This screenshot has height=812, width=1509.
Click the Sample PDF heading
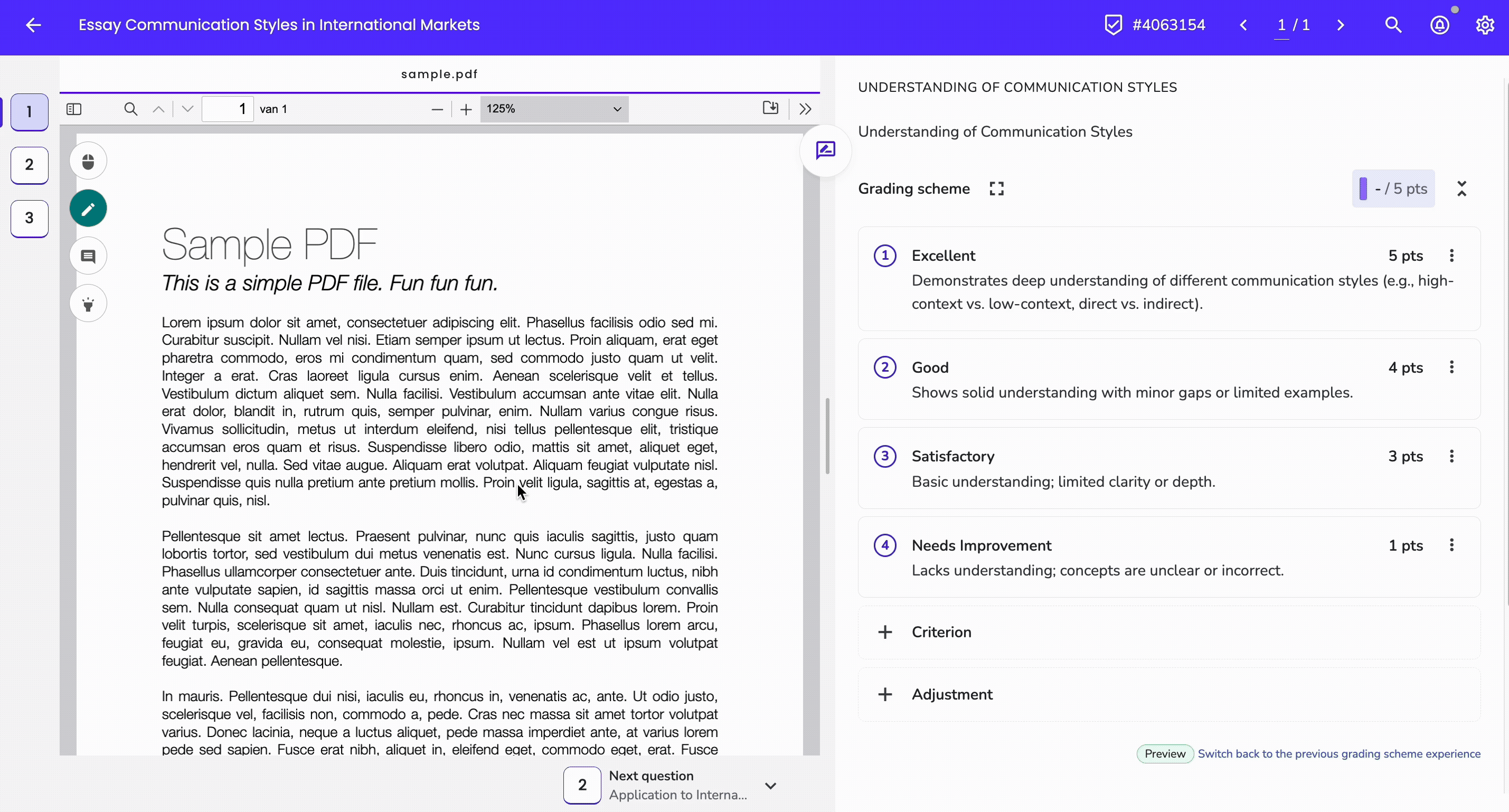click(x=269, y=245)
